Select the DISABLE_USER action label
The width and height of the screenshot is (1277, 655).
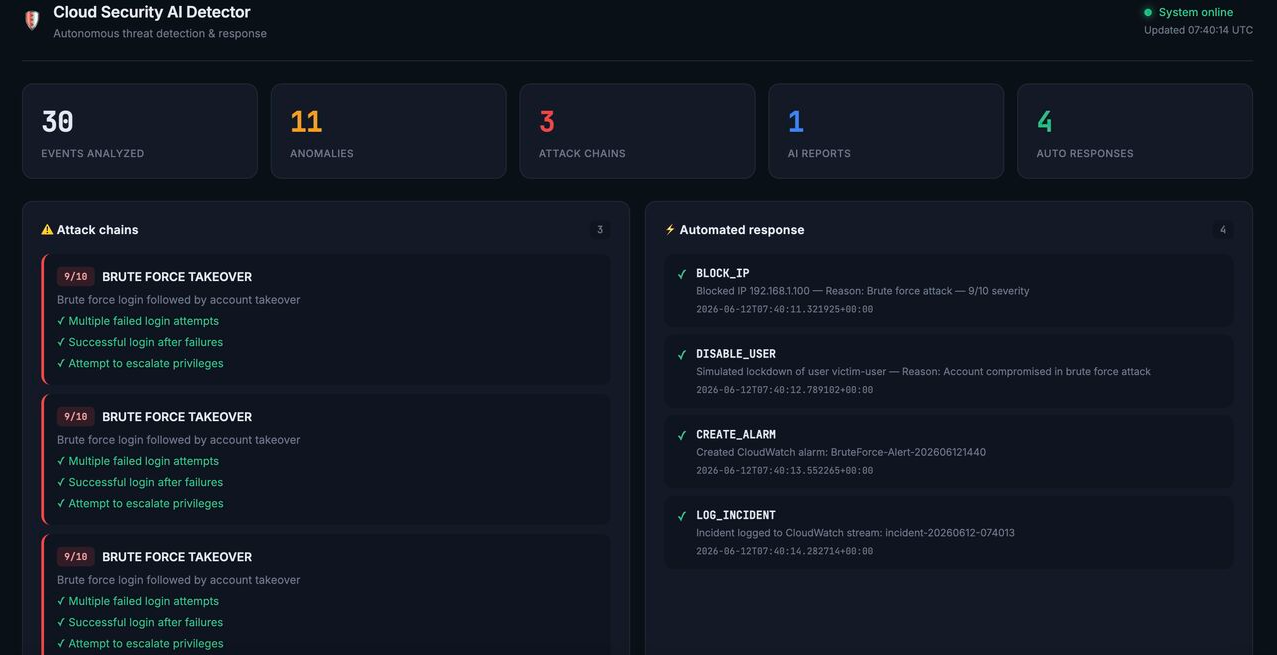click(736, 354)
